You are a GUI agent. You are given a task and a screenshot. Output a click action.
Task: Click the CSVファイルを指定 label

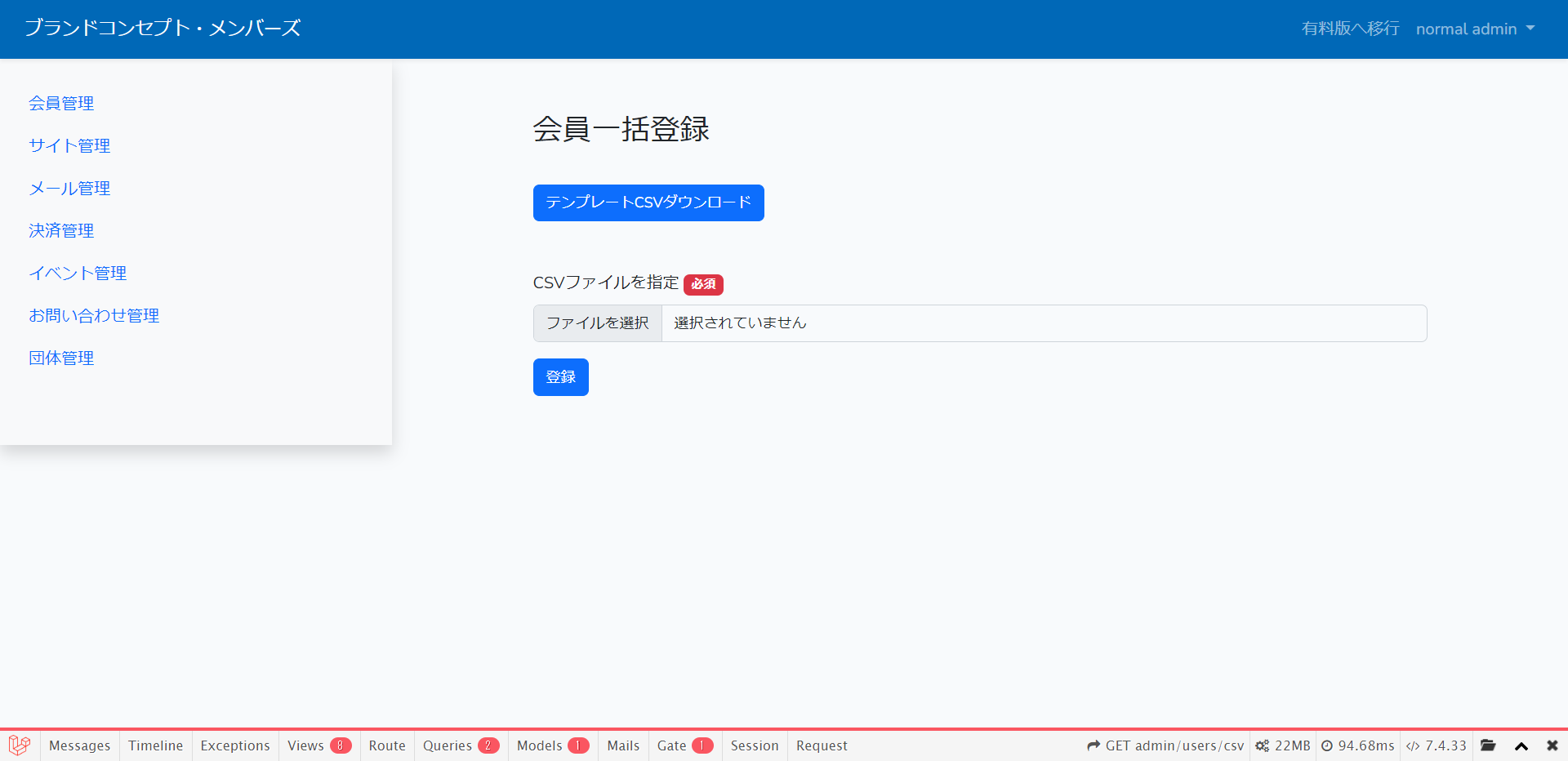click(606, 283)
